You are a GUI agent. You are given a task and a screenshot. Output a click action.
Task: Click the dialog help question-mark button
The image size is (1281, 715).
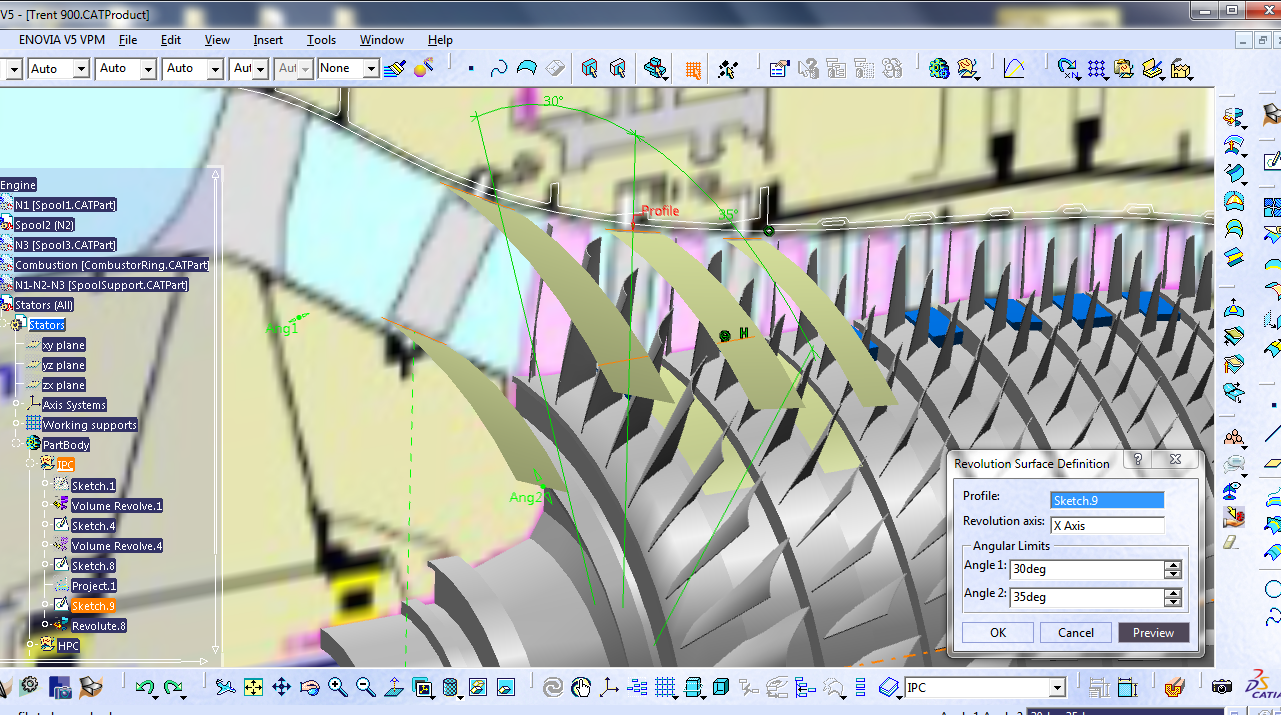pyautogui.click(x=1137, y=460)
